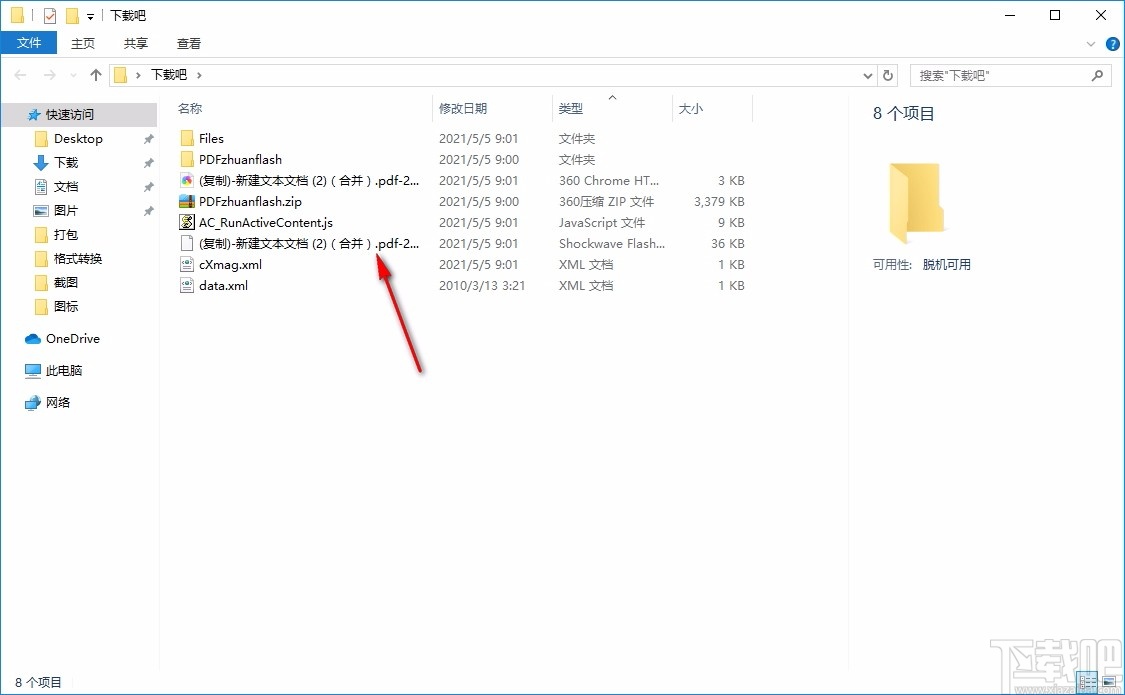
Task: Click inside the search box
Action: (x=1000, y=75)
